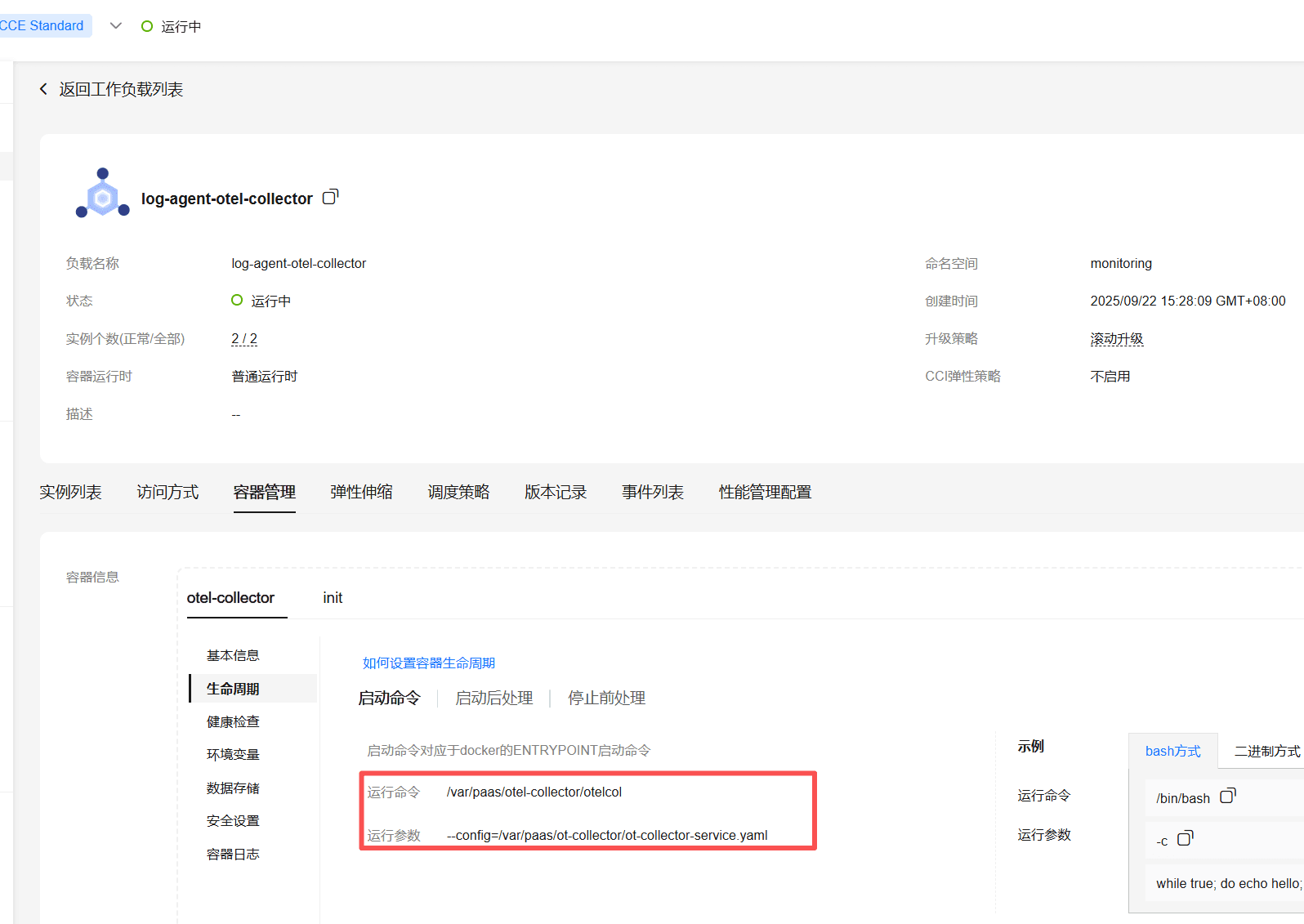Screen dimensions: 1304x924
Task: Select the init container tab
Action: (x=333, y=598)
